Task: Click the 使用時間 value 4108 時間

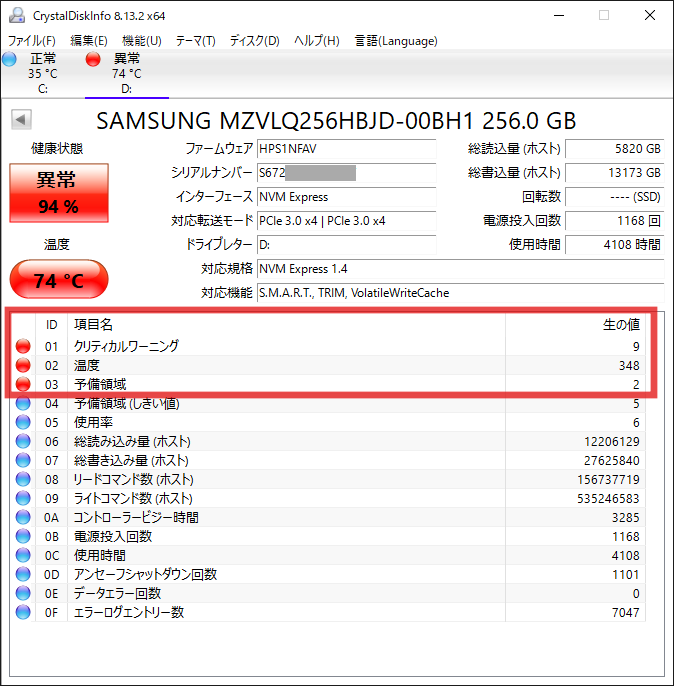Action: click(x=615, y=245)
